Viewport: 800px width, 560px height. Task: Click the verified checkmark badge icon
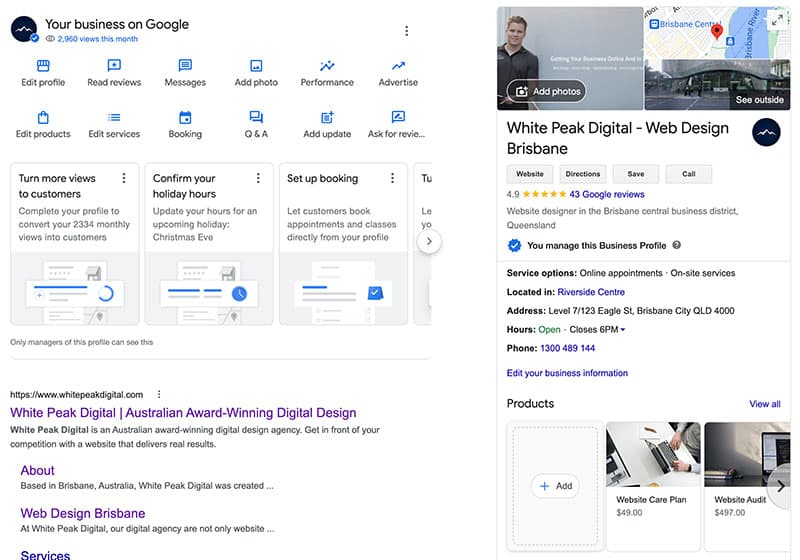pyautogui.click(x=514, y=245)
